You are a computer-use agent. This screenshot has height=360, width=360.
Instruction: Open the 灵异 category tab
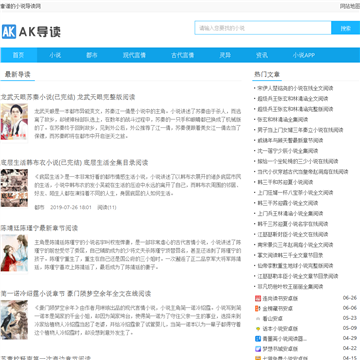pos(225,55)
